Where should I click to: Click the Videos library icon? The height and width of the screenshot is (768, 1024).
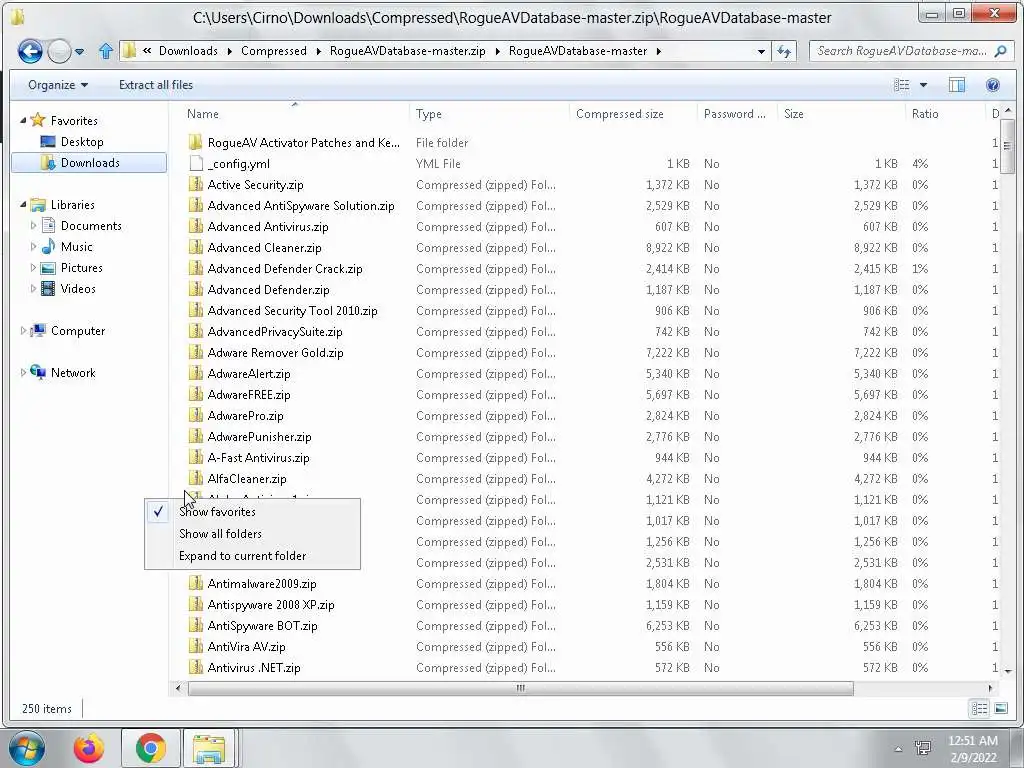tap(48, 289)
